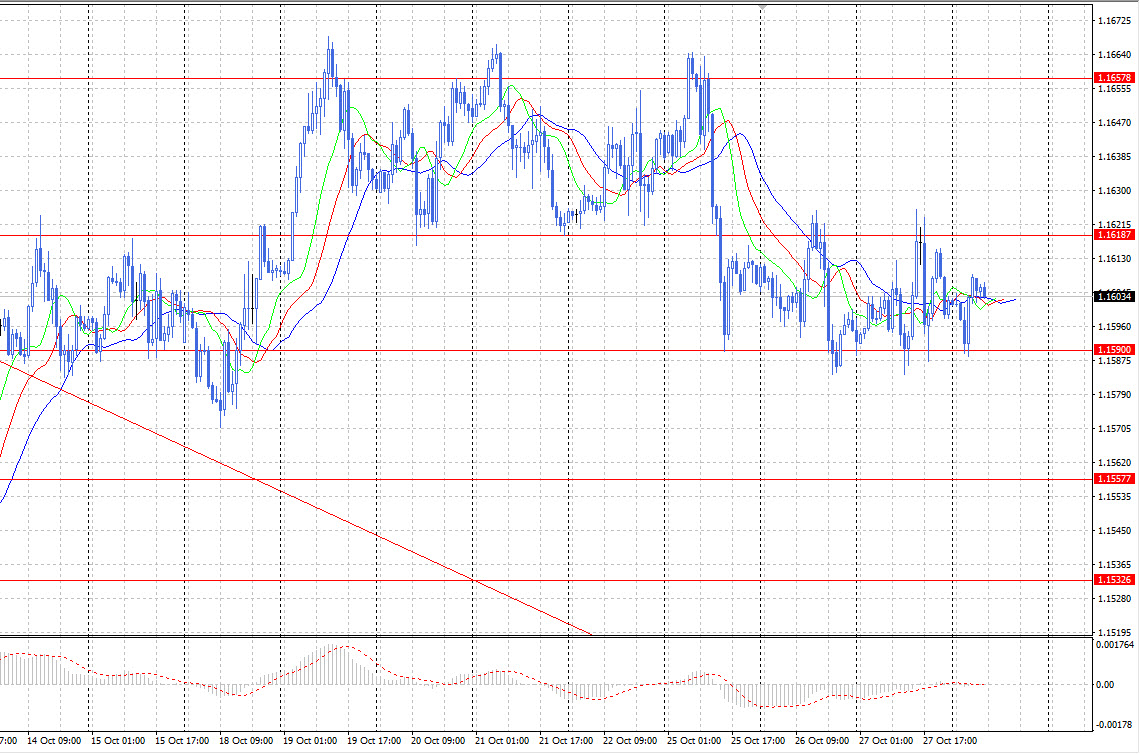Click the -0.00178 indicator scale value
The width and height of the screenshot is (1140, 754).
tap(1115, 724)
